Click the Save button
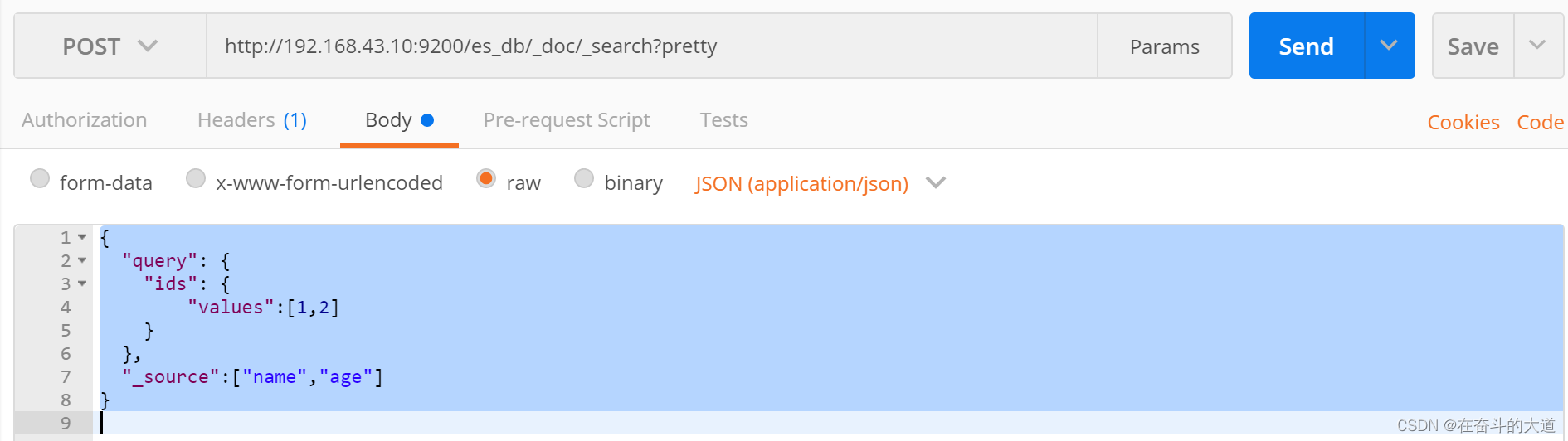 pos(1473,46)
